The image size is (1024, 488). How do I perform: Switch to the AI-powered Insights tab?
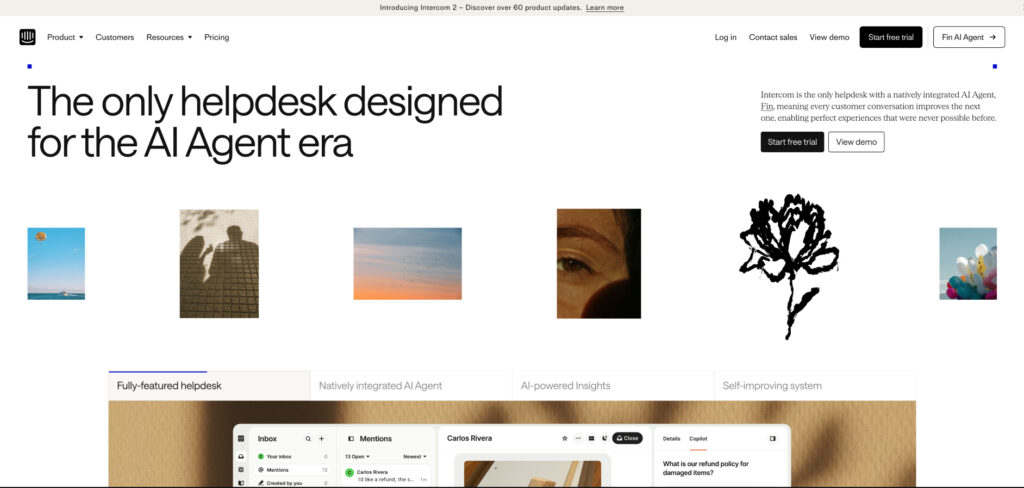[x=613, y=385]
